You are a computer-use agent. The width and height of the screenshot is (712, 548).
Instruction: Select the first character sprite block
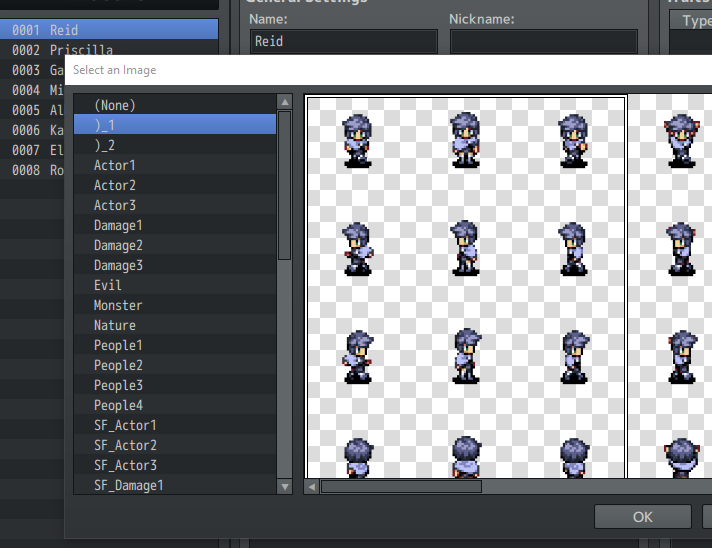(x=465, y=287)
